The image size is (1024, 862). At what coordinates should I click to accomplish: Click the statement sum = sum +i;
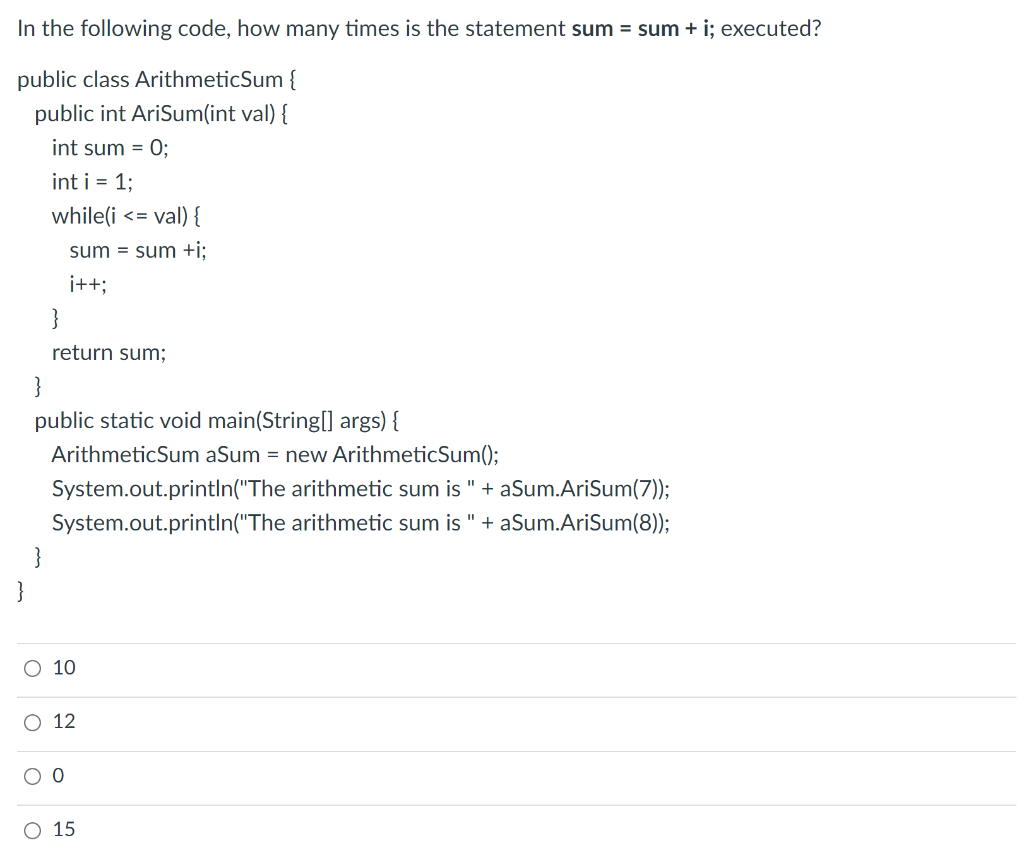click(x=137, y=250)
